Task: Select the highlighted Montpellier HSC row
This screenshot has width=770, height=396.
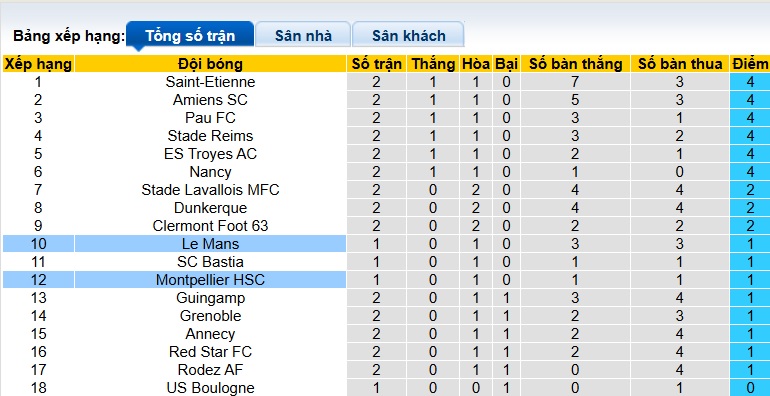Action: [385, 280]
